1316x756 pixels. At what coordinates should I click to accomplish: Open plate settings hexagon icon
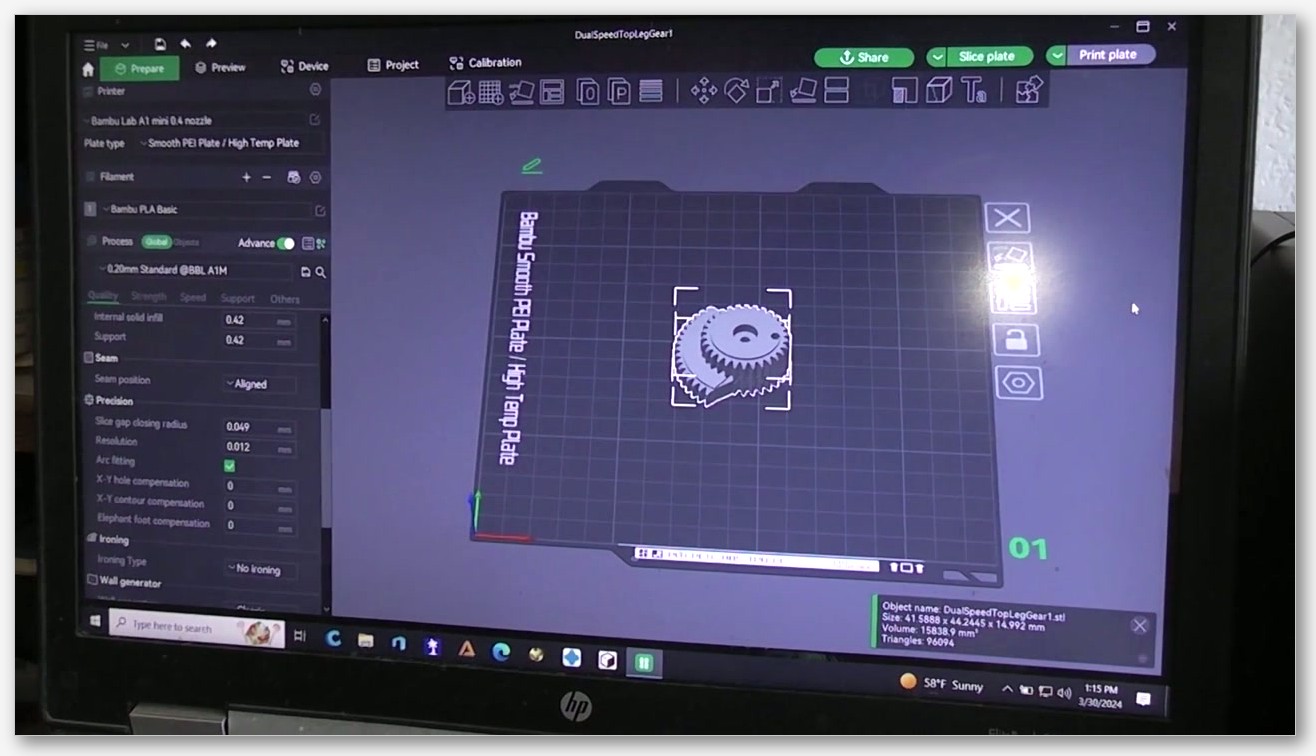point(1019,383)
